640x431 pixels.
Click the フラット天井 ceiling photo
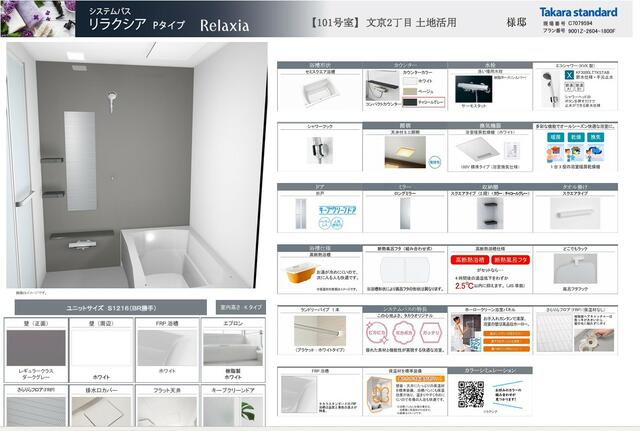pyautogui.click(x=167, y=412)
